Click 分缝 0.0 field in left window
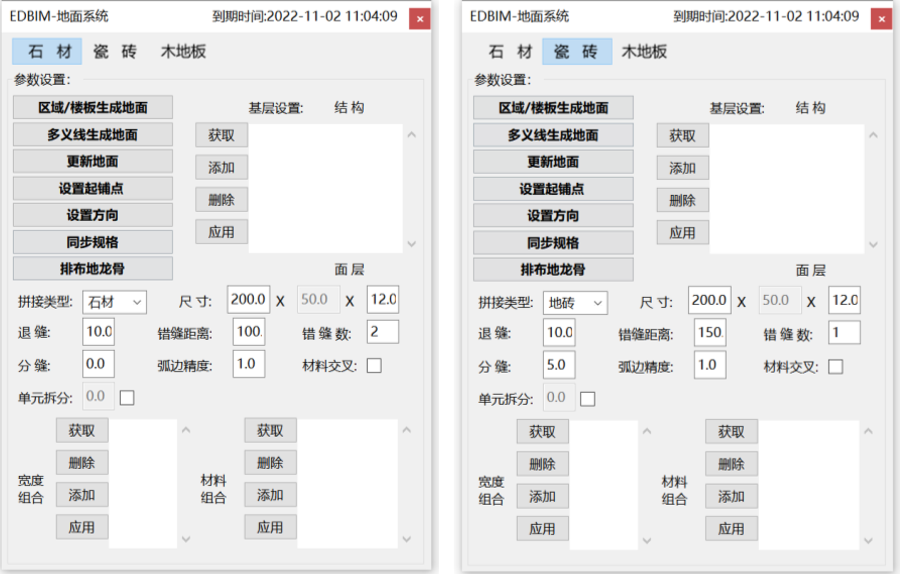900x574 pixels. point(98,363)
